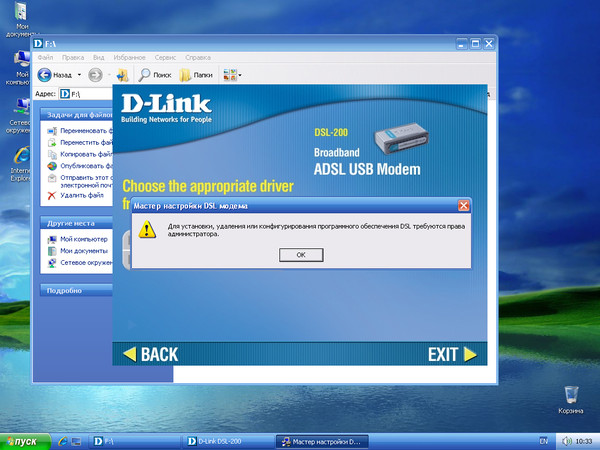Screen dimensions: 600x450
Task: Click the Удалить файл link
Action: [82, 195]
